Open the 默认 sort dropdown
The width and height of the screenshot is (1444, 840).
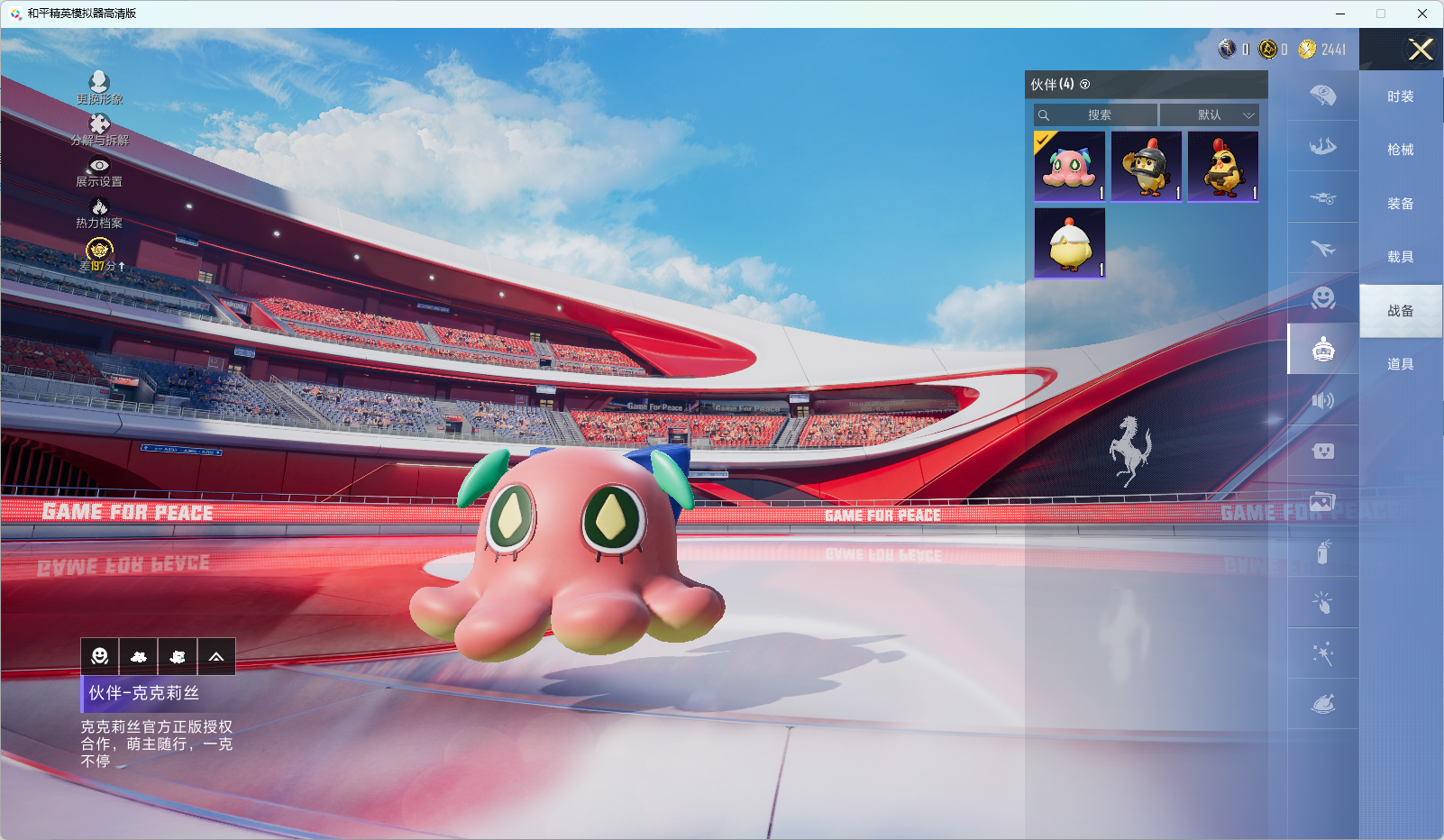(x=1209, y=114)
